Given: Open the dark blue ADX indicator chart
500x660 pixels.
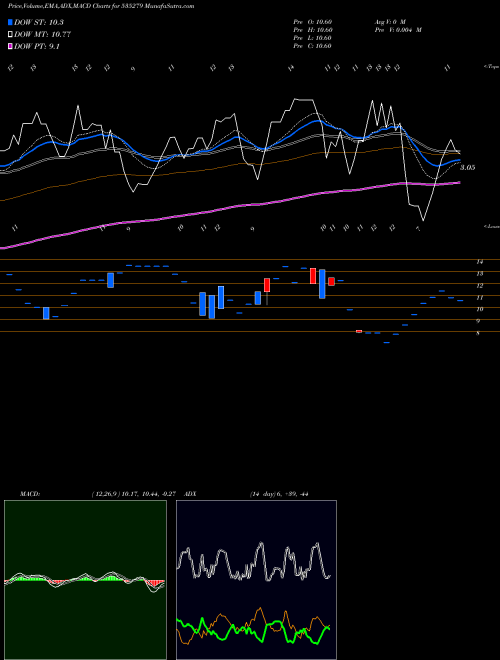Looking at the screenshot, I should [x=256, y=580].
